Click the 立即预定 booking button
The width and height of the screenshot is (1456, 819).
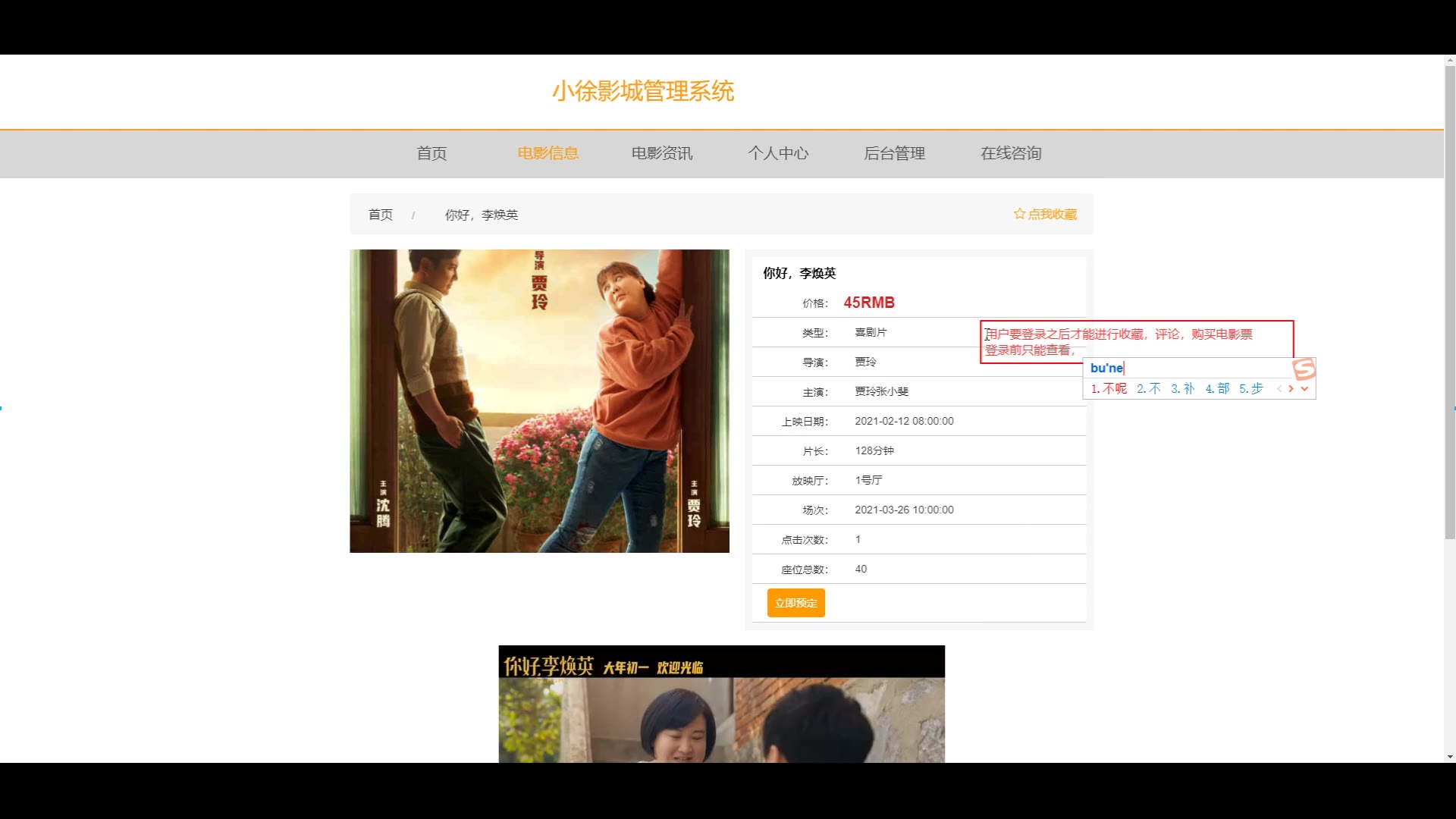[x=795, y=603]
